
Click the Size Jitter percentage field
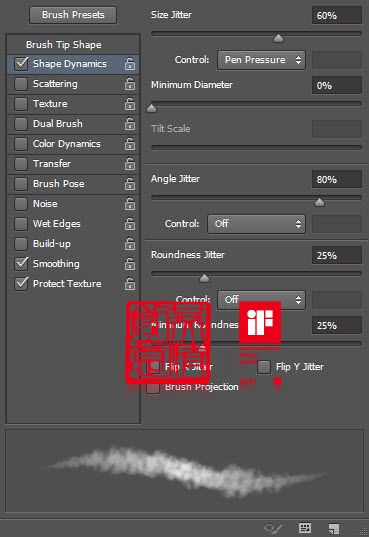tap(336, 15)
